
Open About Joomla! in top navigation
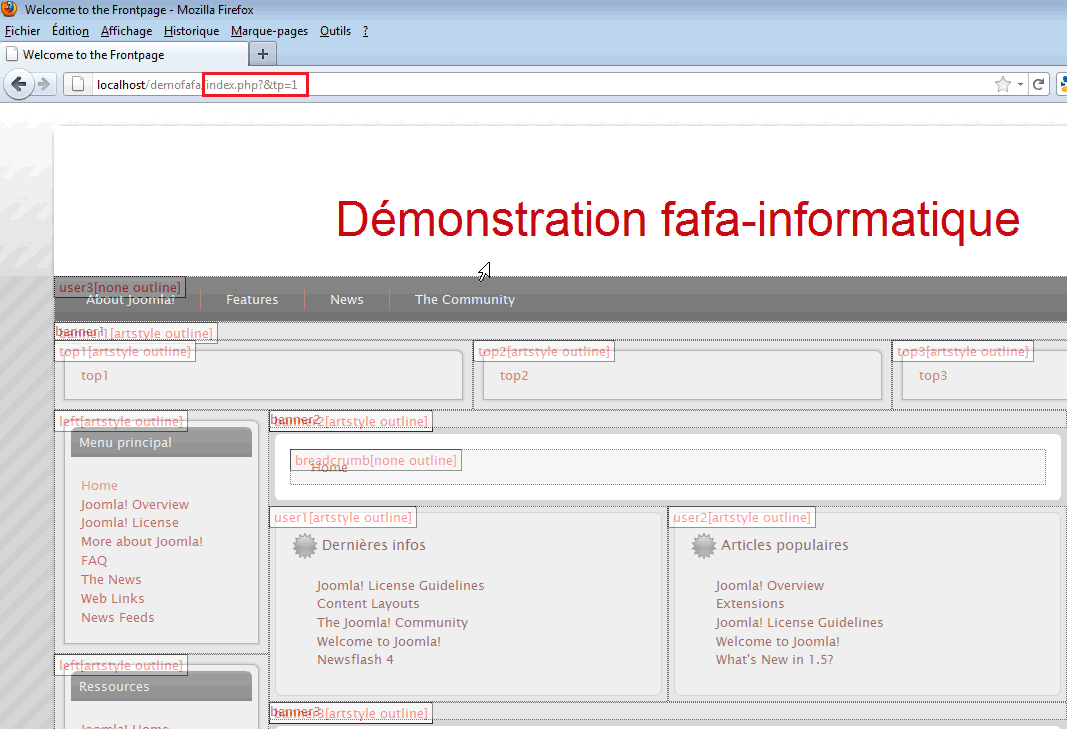point(130,299)
